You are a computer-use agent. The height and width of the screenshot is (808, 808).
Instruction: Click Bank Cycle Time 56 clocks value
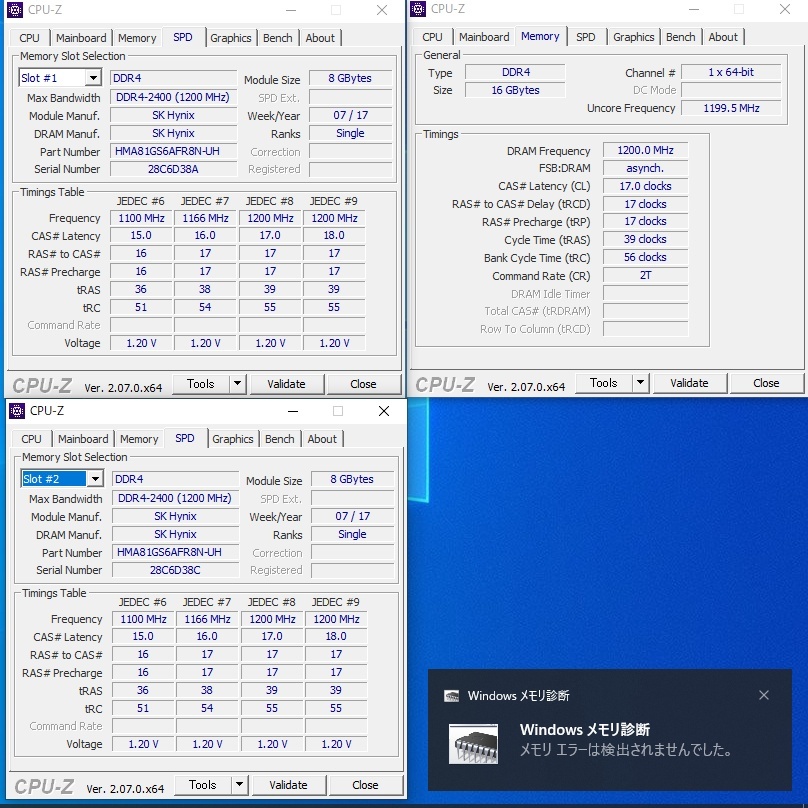pos(645,257)
